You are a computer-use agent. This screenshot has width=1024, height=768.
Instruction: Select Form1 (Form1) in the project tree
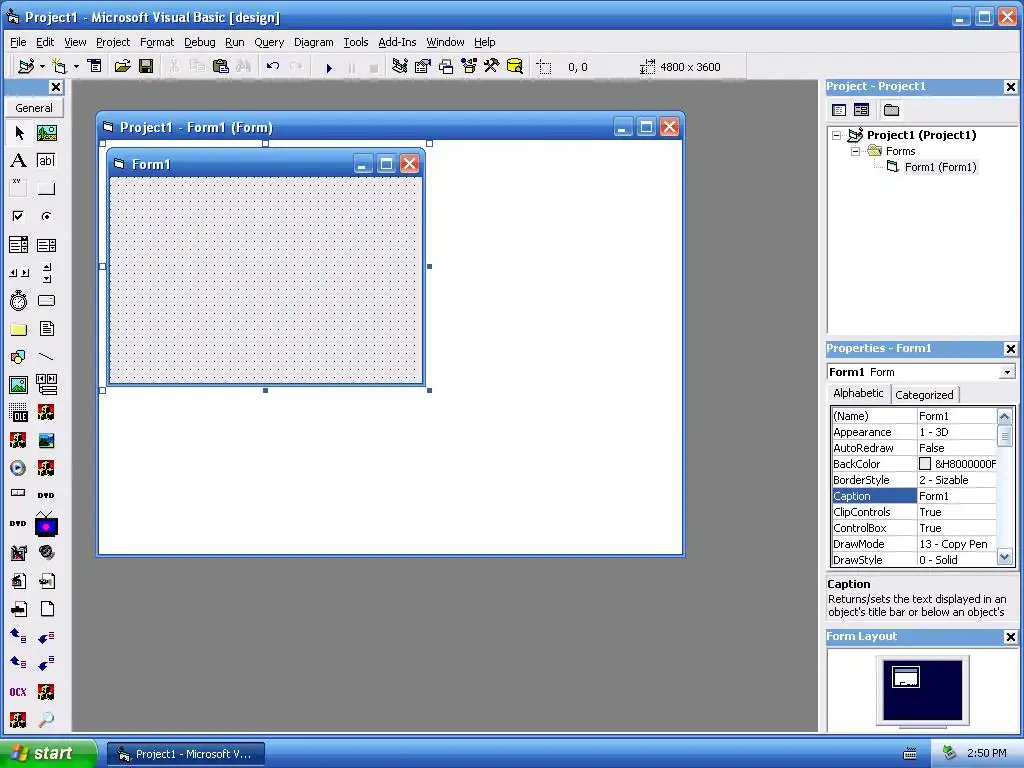[940, 167]
